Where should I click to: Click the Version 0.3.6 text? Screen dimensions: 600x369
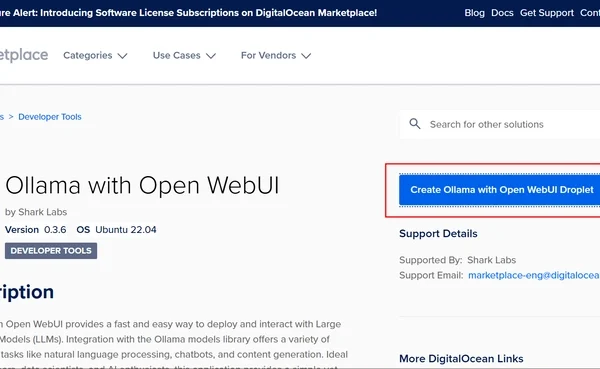(36, 230)
